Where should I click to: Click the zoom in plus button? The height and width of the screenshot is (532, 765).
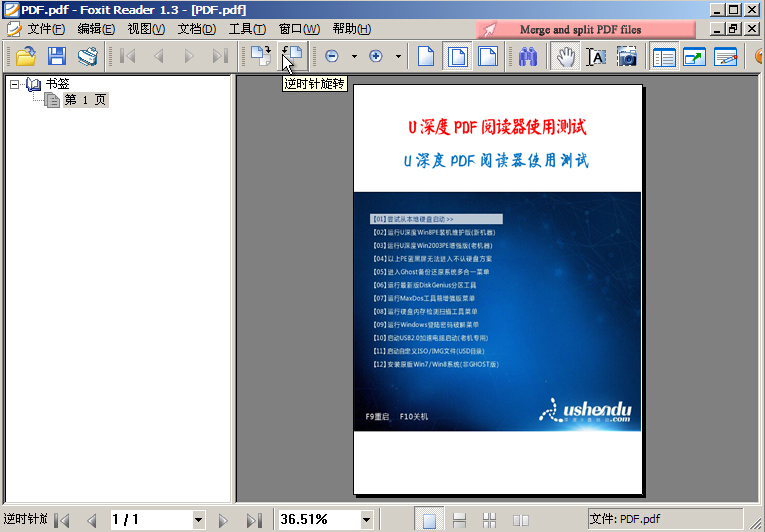pos(376,57)
